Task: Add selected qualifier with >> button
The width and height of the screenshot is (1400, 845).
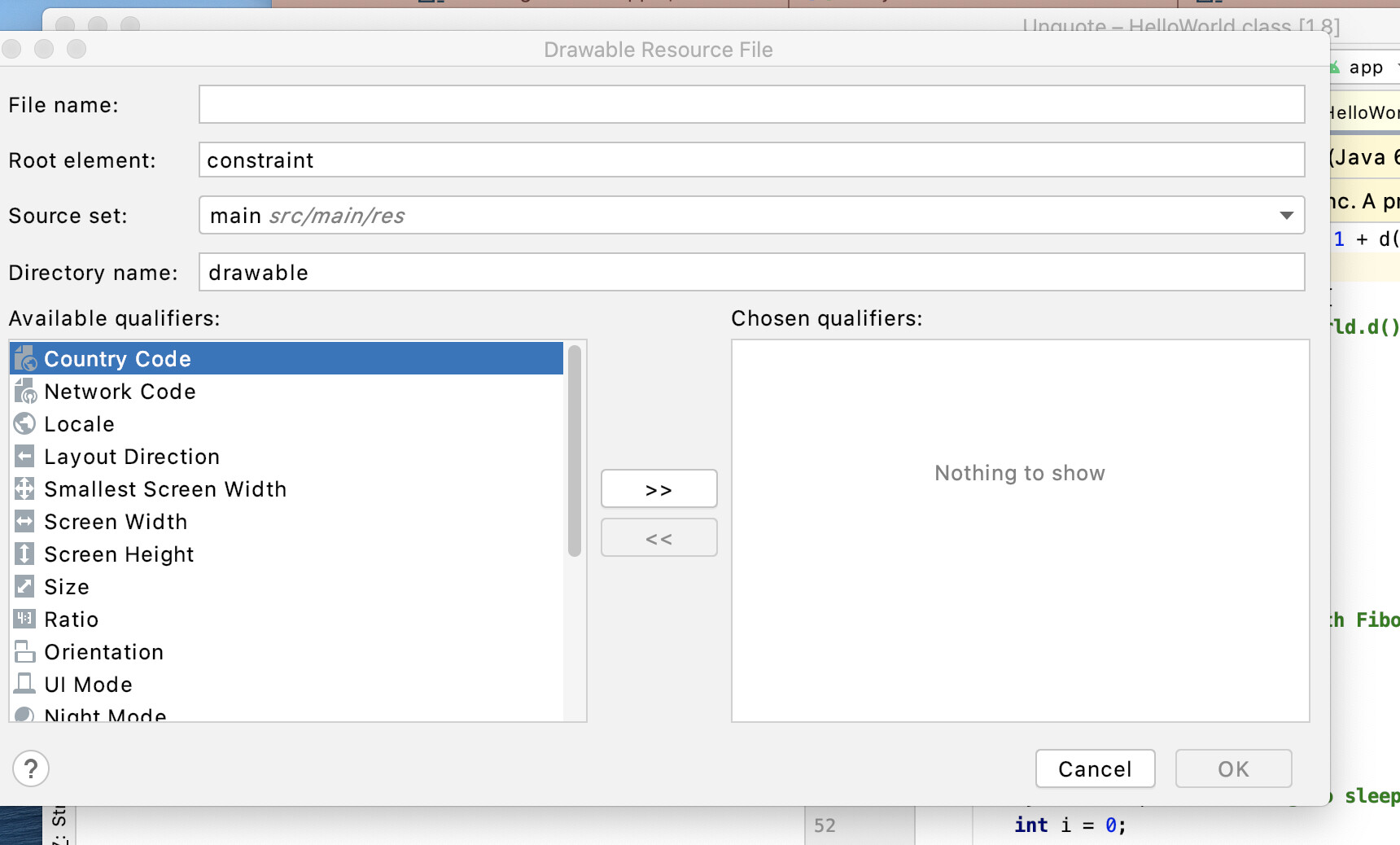Action: pyautogui.click(x=658, y=489)
